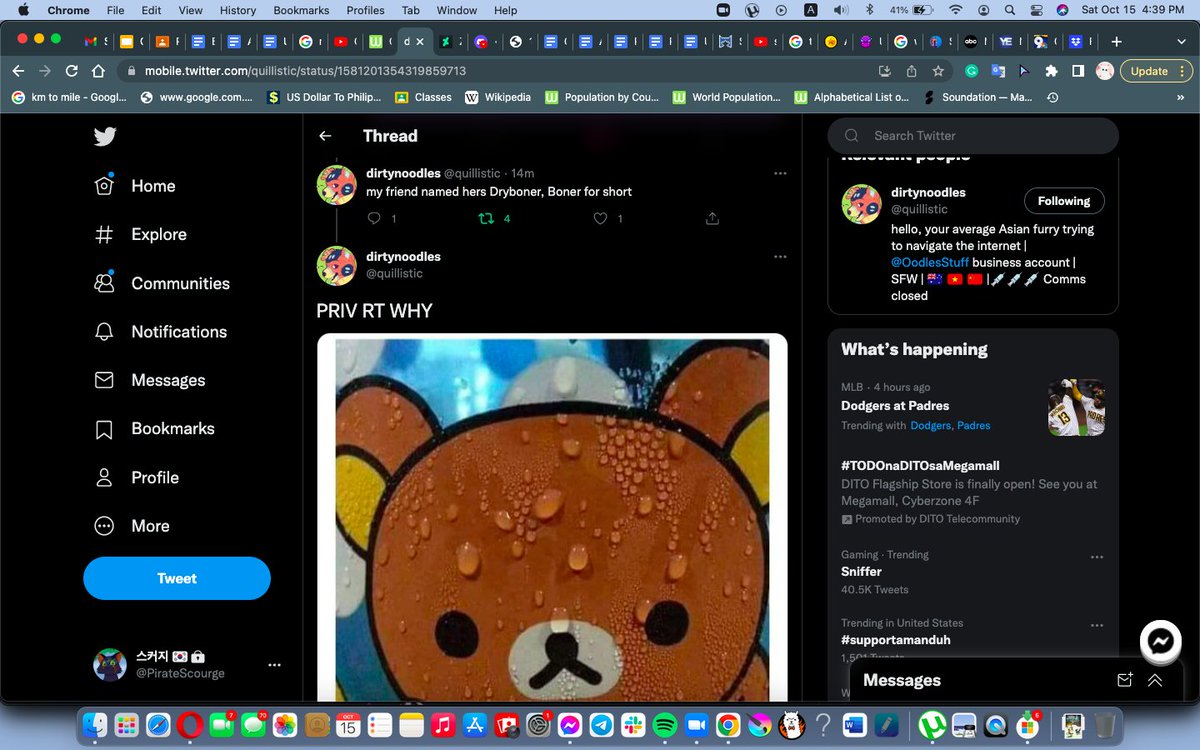Click the address bar URL
The width and height of the screenshot is (1200, 750).
(305, 71)
